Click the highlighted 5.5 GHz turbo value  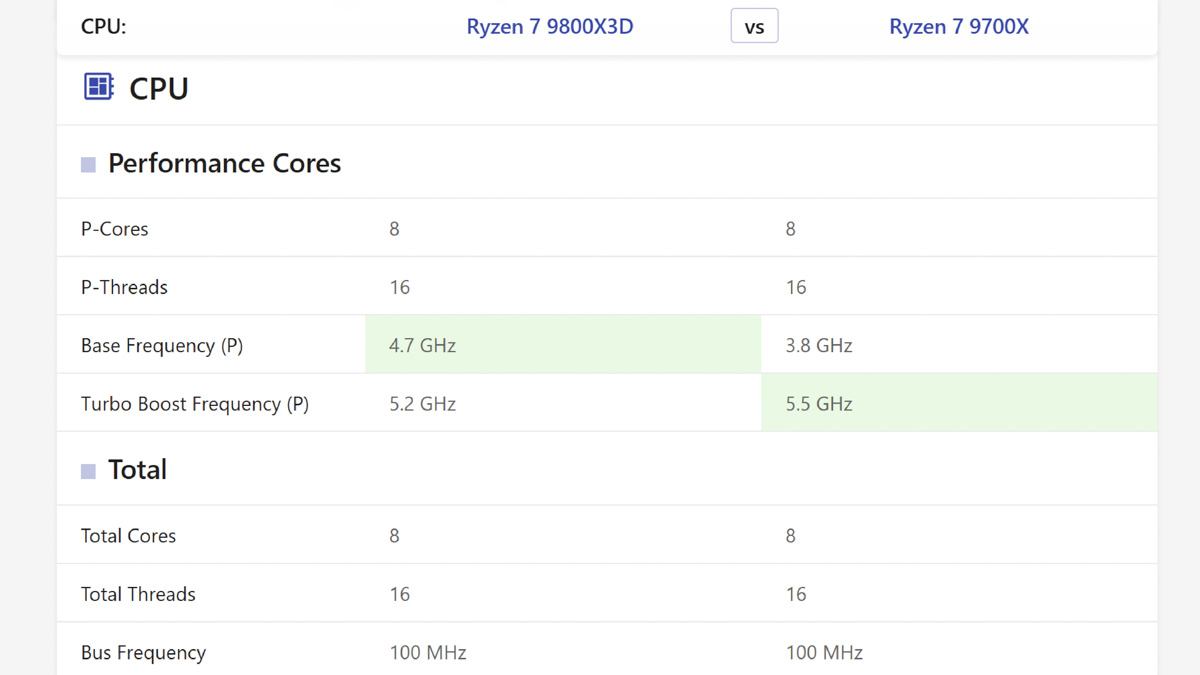coord(819,404)
